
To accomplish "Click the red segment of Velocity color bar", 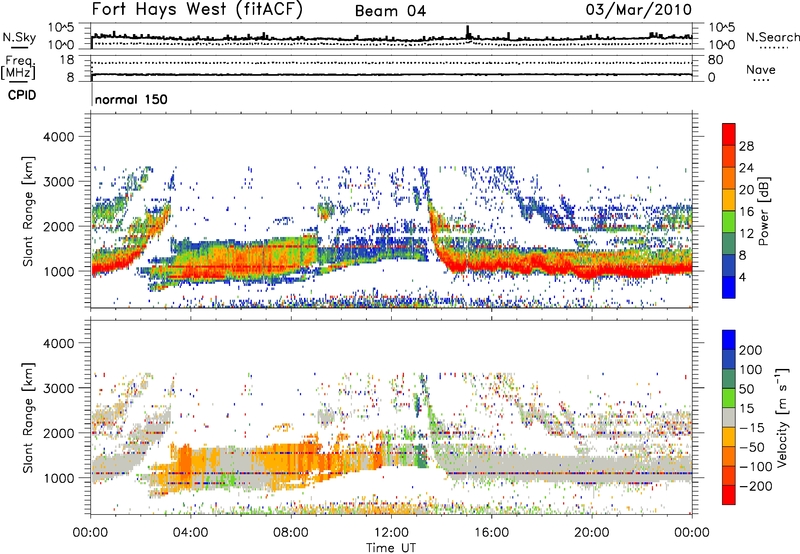I will [729, 494].
